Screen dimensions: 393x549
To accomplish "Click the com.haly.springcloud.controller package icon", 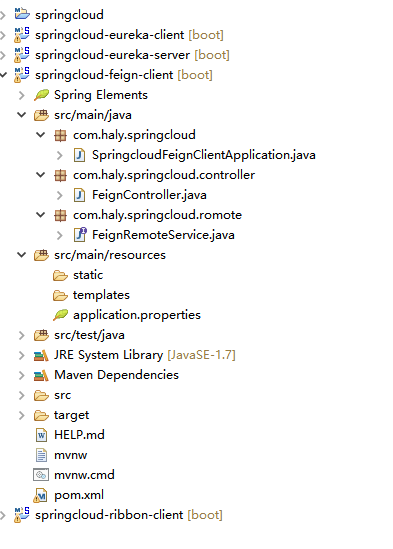I will pyautogui.click(x=60, y=175).
